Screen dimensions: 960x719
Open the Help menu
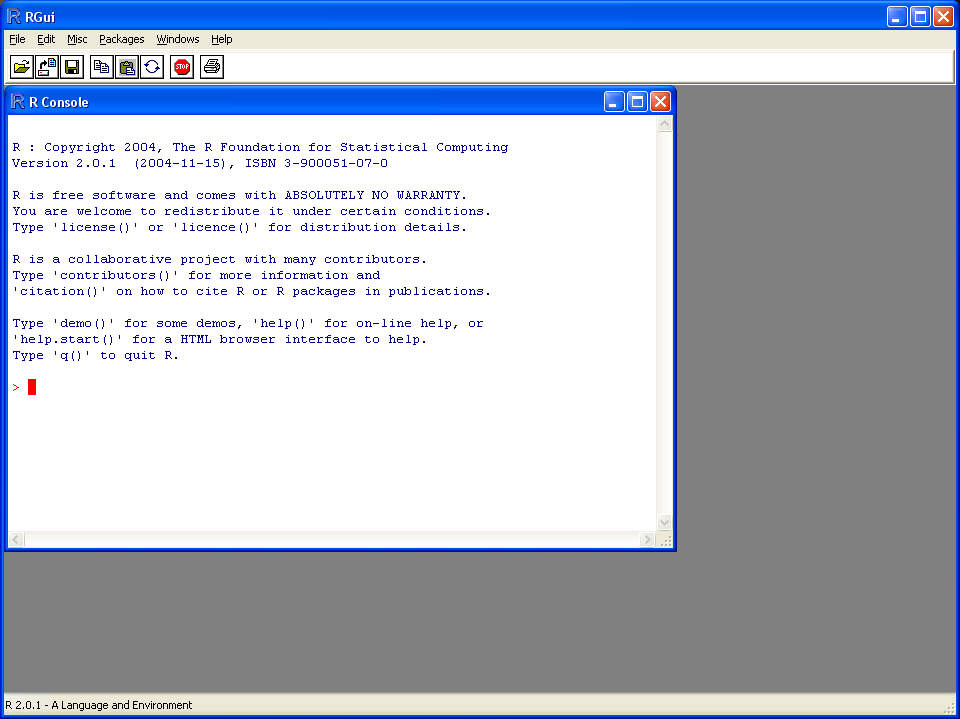(x=222, y=39)
